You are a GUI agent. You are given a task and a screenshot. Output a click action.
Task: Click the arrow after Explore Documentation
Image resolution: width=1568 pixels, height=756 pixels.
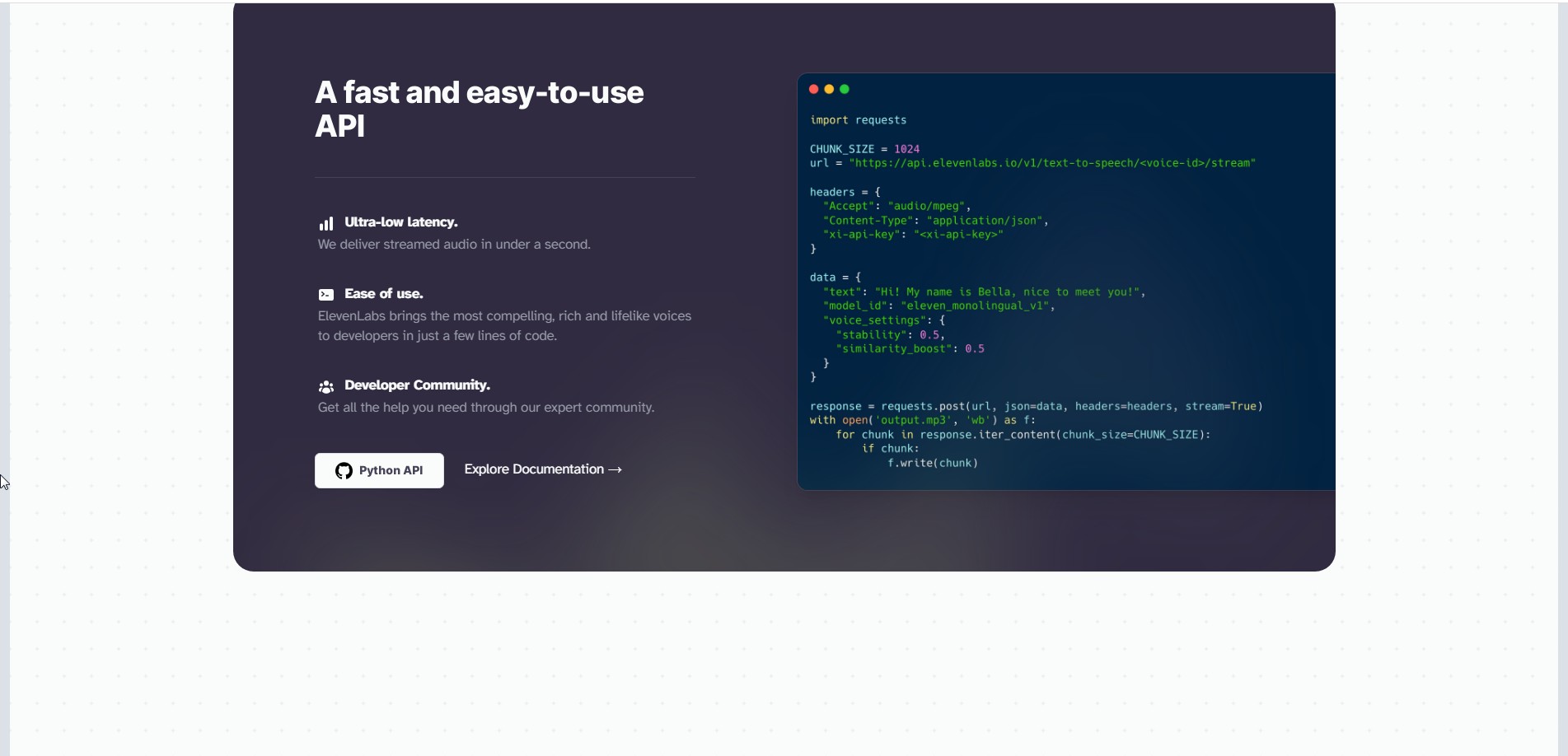615,469
